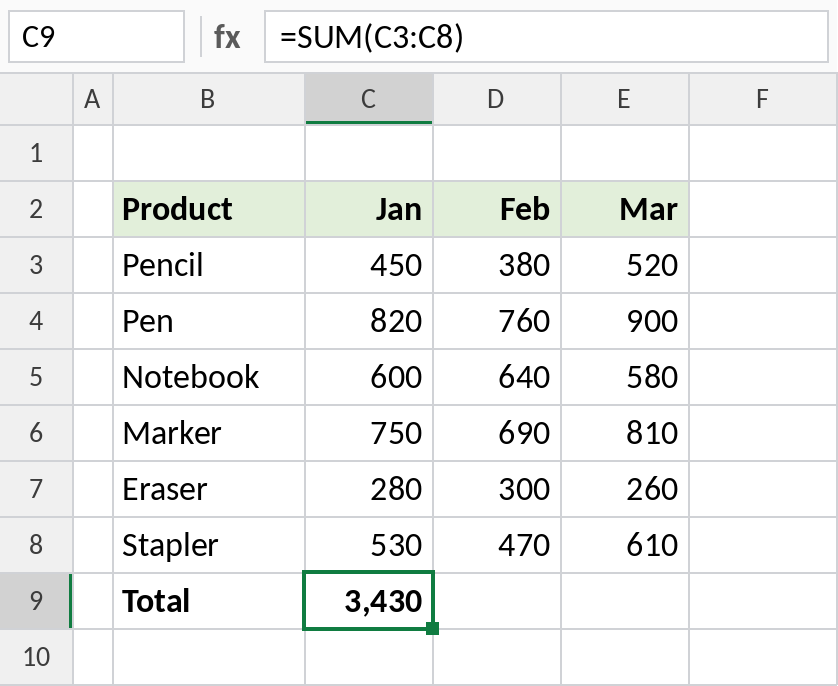Click the total cell showing 3,430

(369, 601)
